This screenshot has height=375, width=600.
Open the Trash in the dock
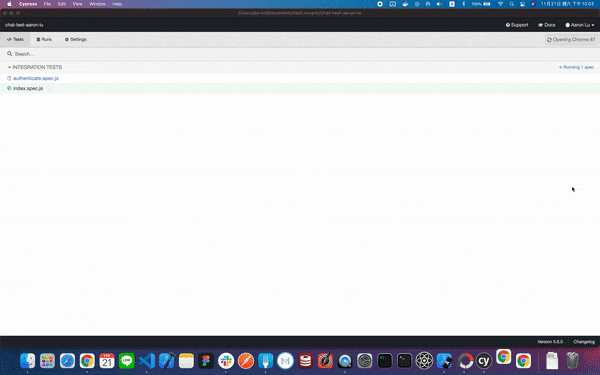click(x=572, y=361)
